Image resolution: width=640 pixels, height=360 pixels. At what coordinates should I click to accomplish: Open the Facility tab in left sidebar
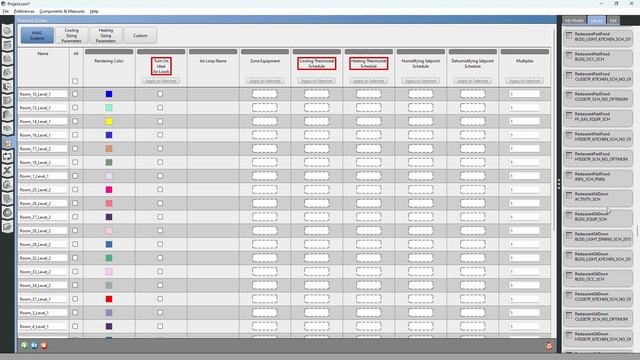[7, 115]
